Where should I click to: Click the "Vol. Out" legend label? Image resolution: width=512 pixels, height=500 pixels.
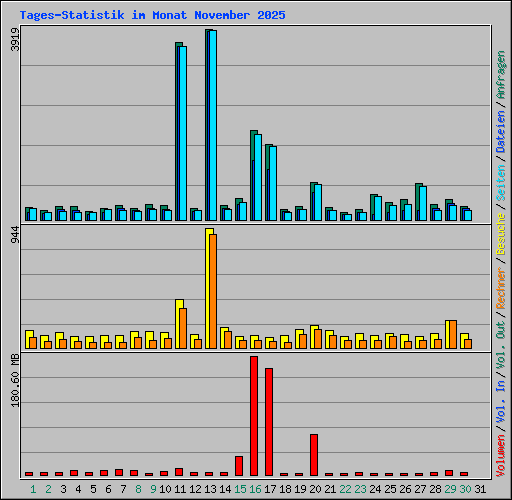click(x=501, y=344)
